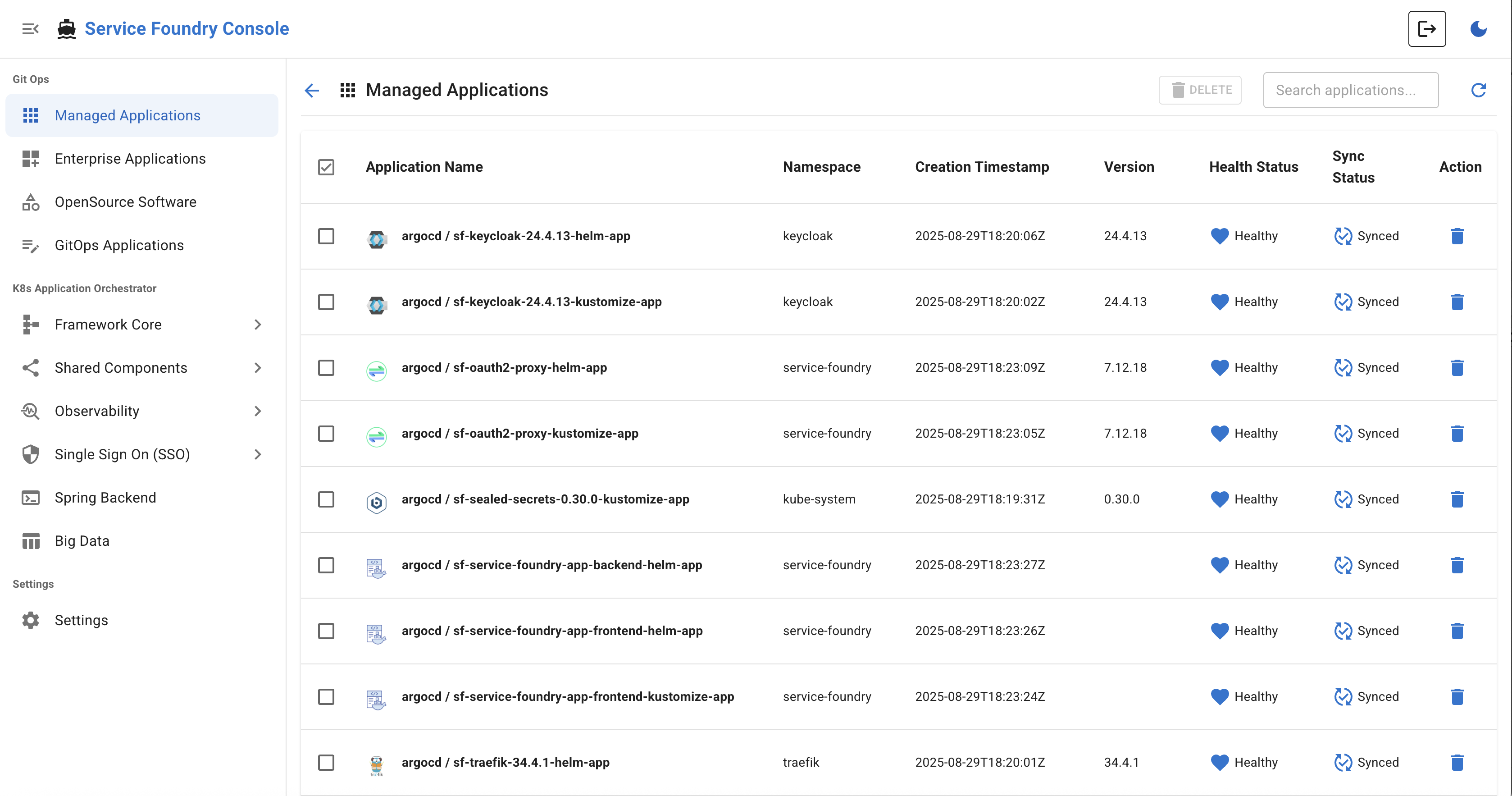Click the ship logo icon
Image resolution: width=1512 pixels, height=796 pixels.
67,29
